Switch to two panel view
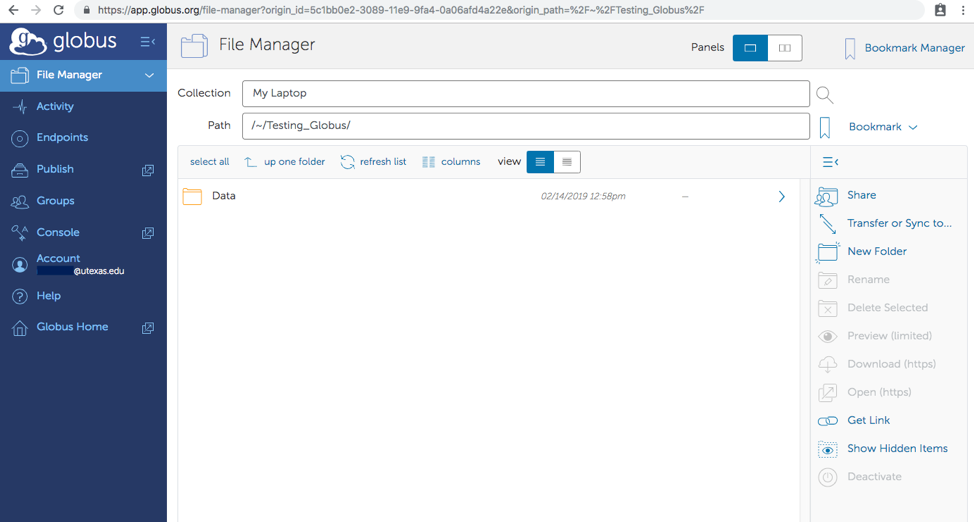 click(785, 48)
